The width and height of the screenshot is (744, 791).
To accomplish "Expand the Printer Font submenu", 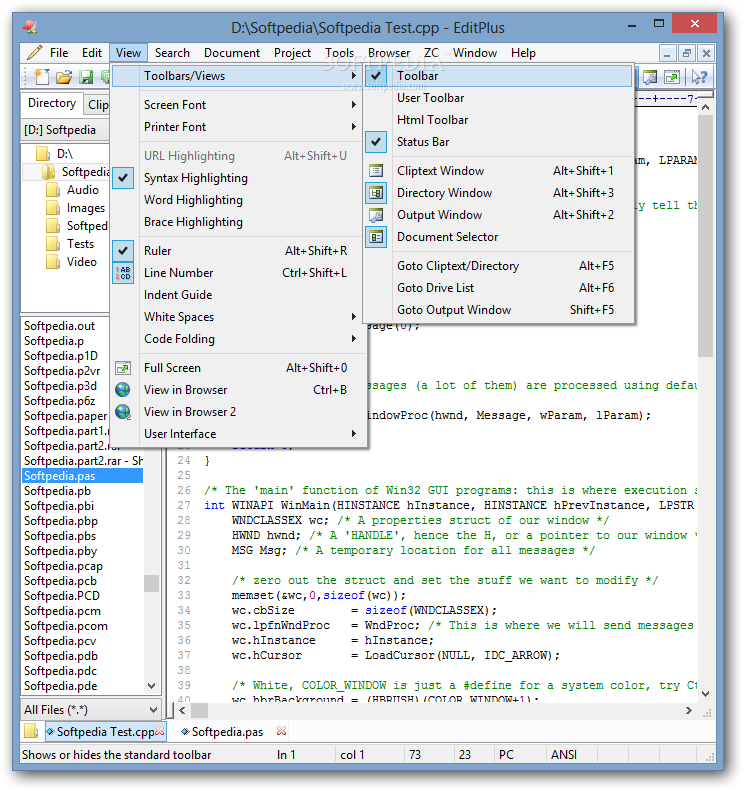I will (238, 127).
